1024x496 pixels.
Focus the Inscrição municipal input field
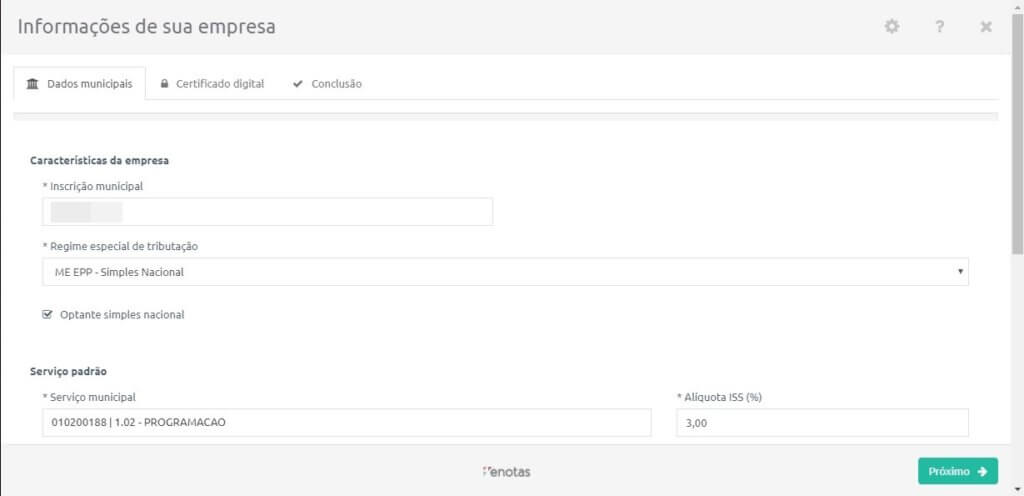pos(267,212)
